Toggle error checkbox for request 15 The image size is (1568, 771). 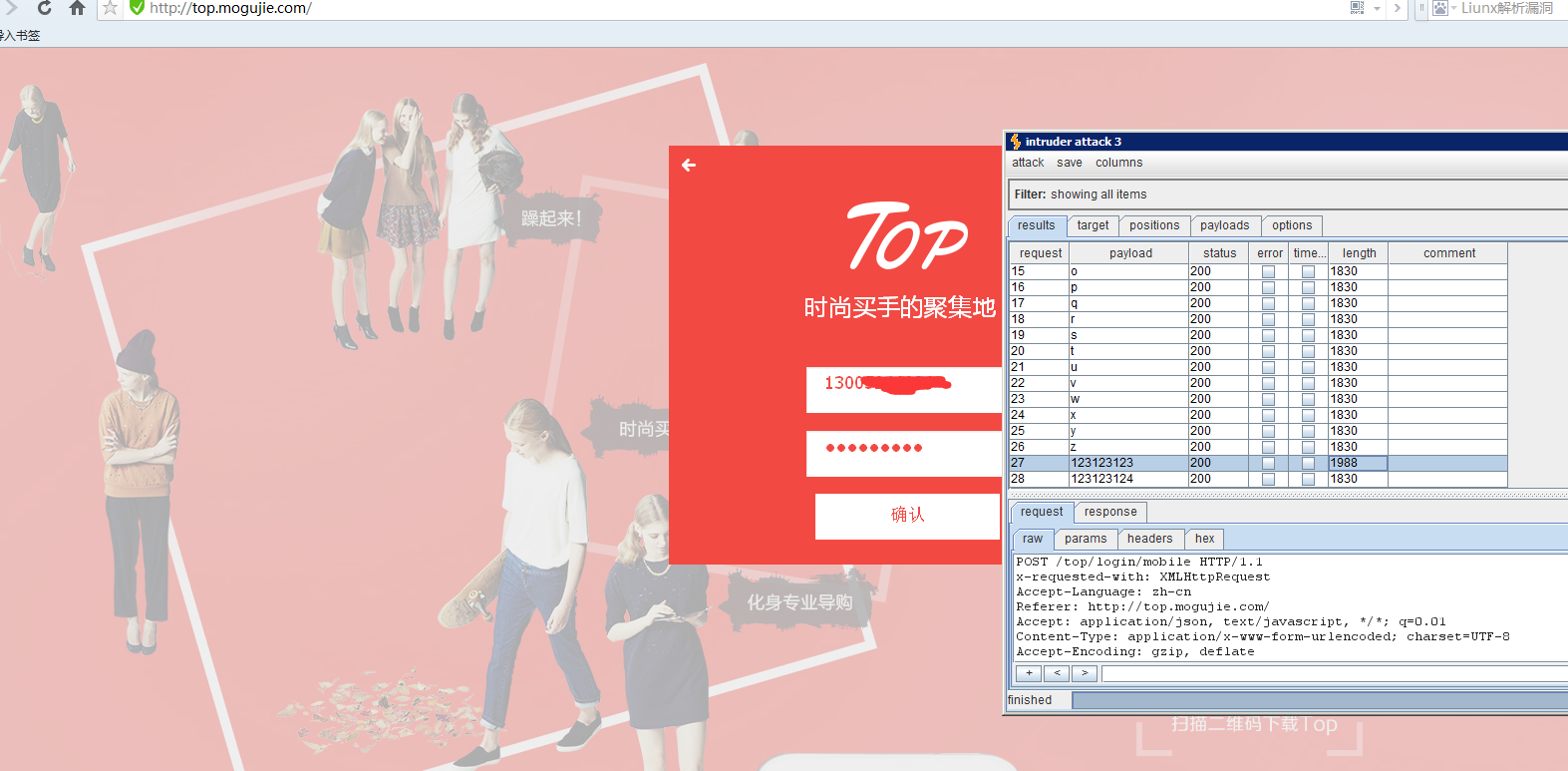click(x=1268, y=271)
